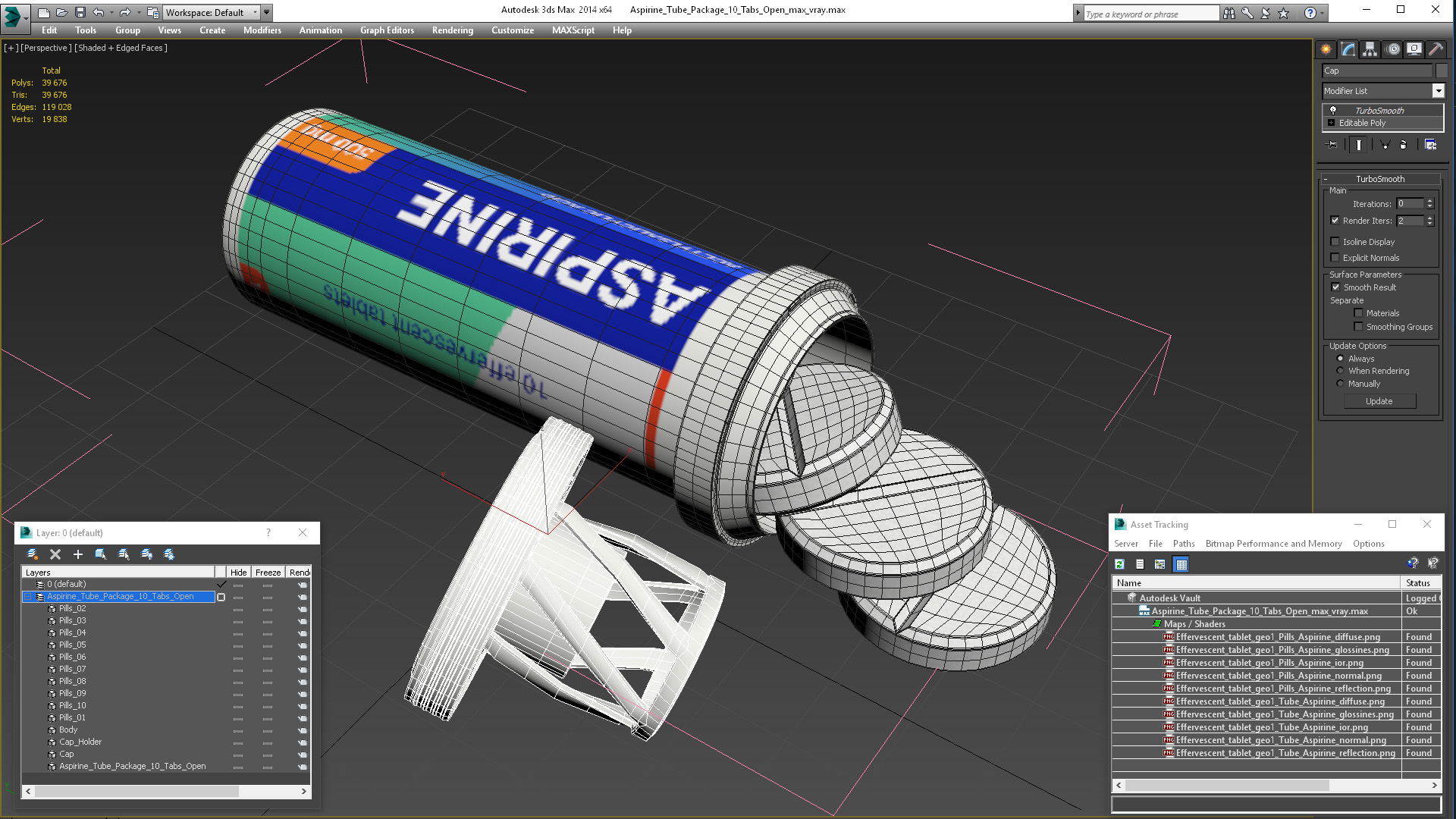Screen dimensions: 1456x819
Task: Collapse Aspirine_Tube_Package_10_Tabs_Open layer
Action: tap(27, 597)
